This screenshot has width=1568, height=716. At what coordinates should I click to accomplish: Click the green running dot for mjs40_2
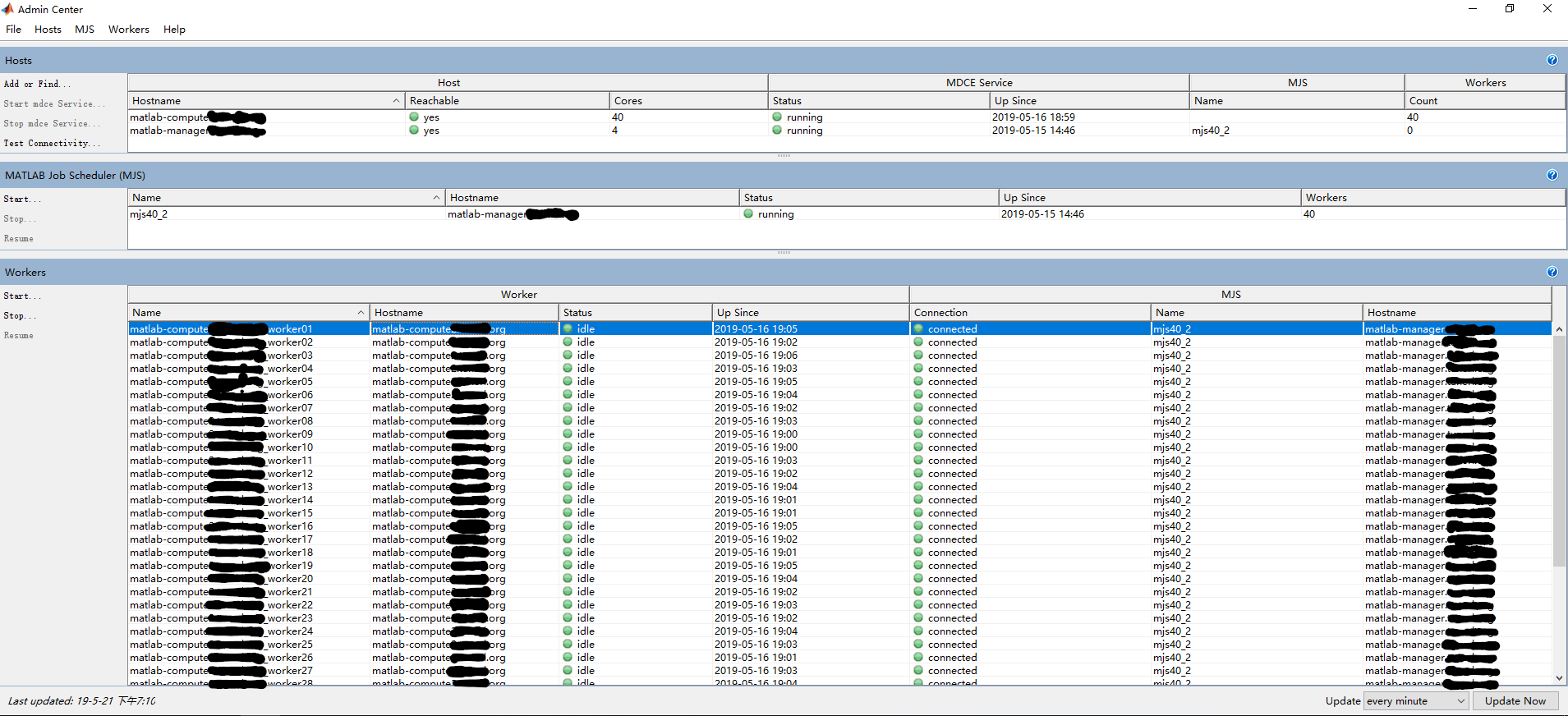coord(748,214)
